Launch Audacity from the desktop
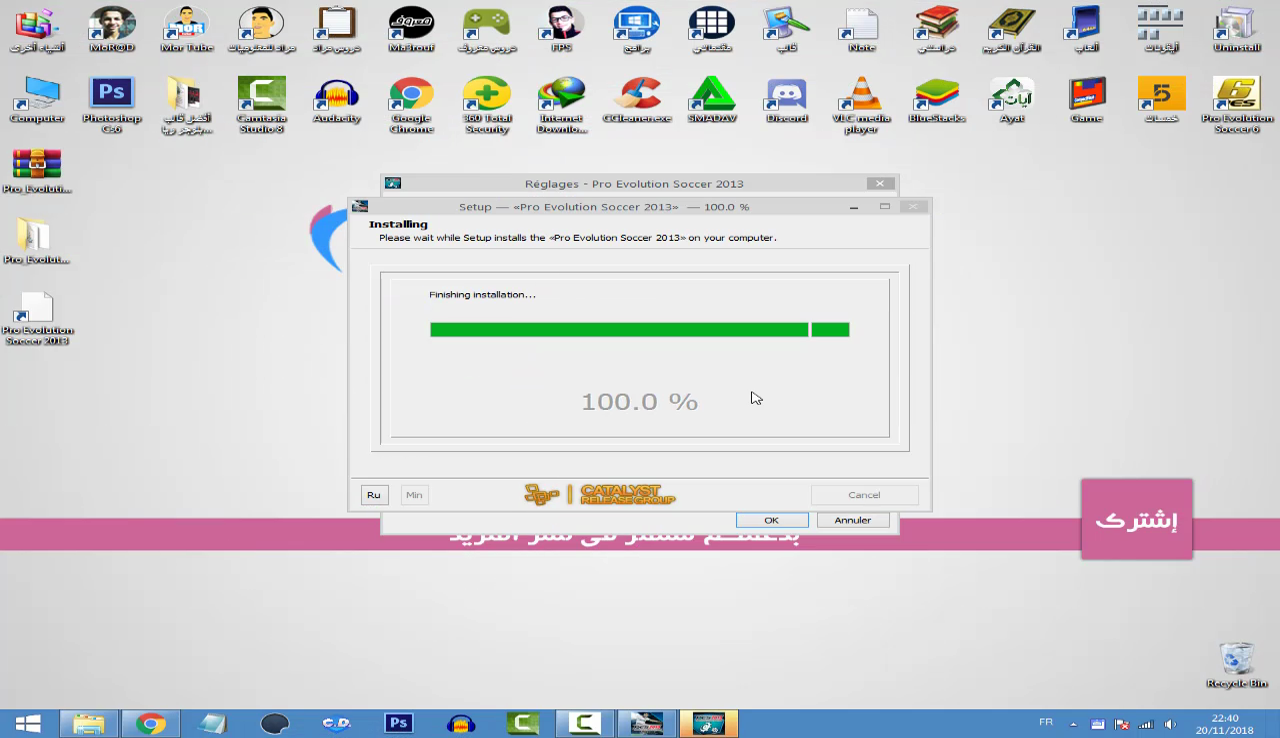 [x=336, y=100]
